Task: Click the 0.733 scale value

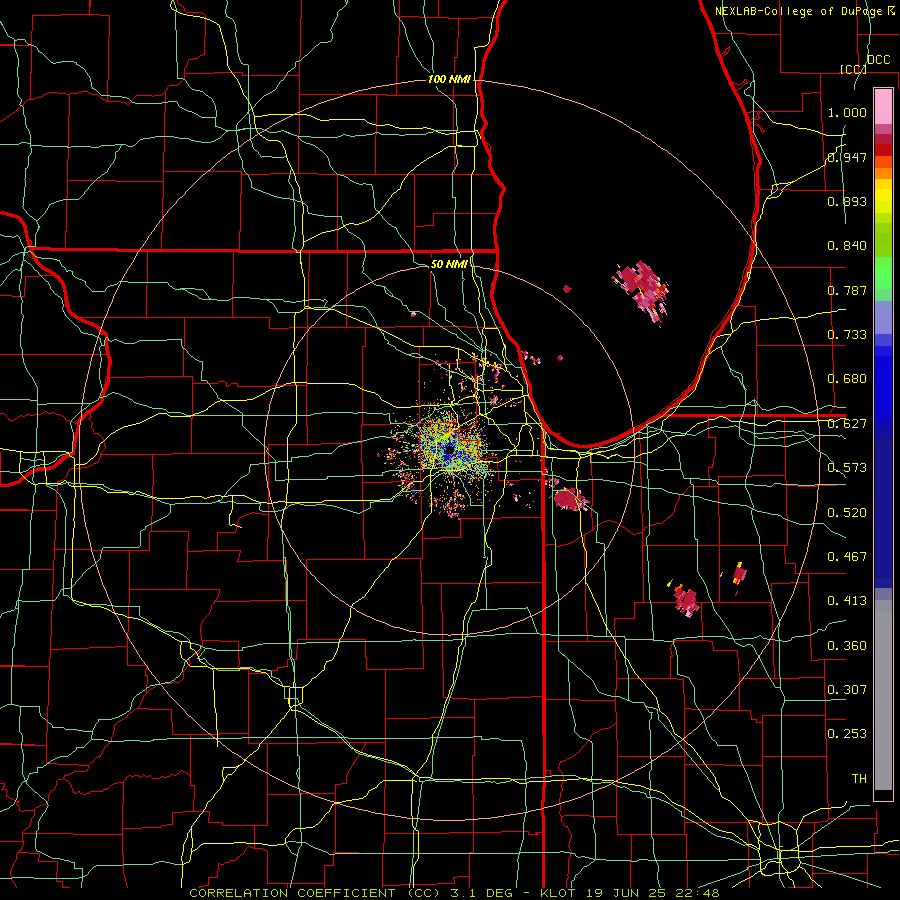Action: coord(847,335)
